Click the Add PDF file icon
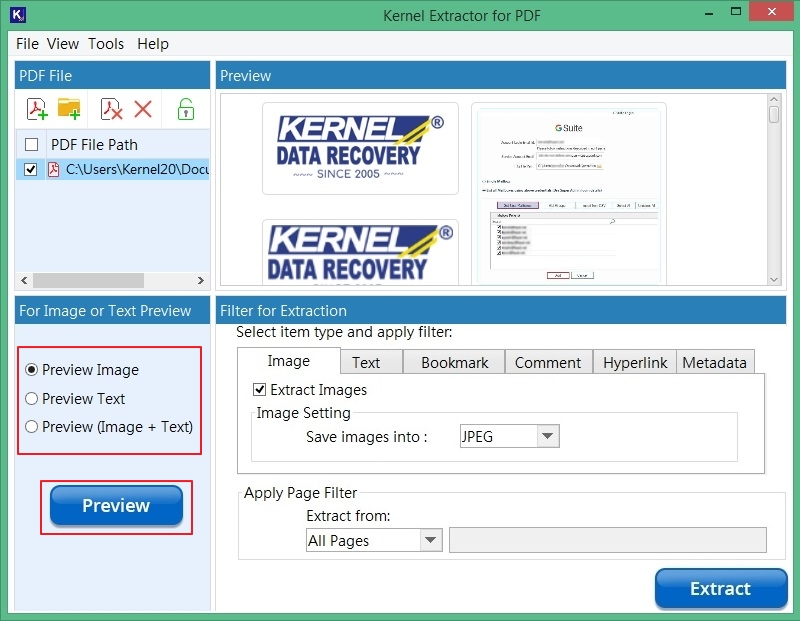 pos(37,109)
